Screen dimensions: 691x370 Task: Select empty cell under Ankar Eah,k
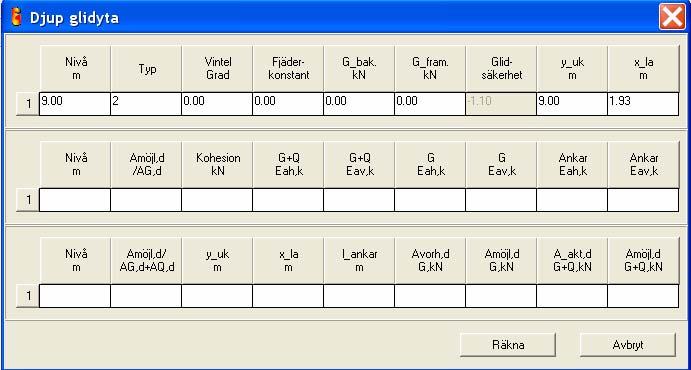(572, 200)
